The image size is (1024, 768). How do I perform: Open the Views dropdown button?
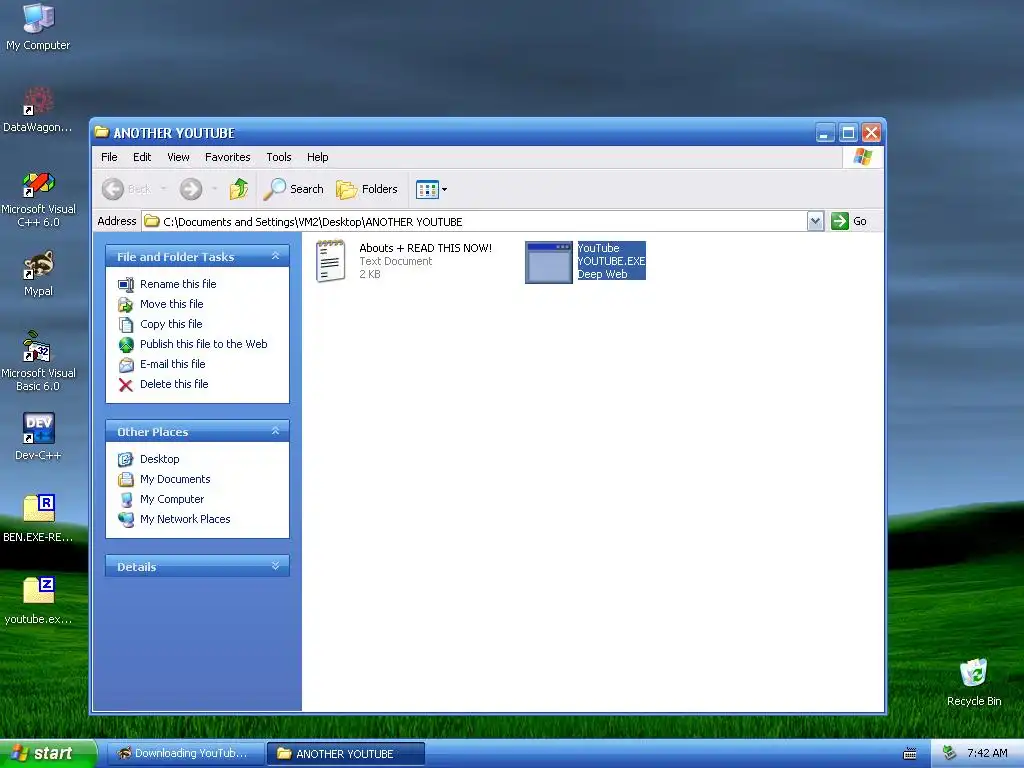[431, 189]
